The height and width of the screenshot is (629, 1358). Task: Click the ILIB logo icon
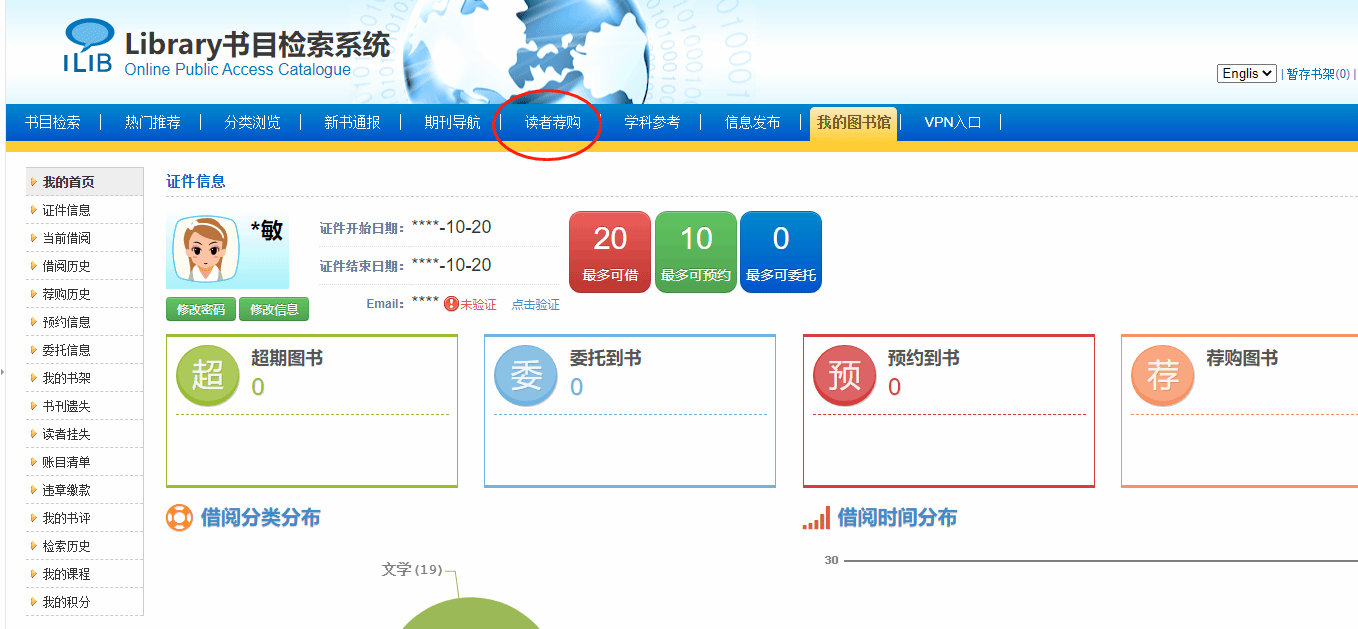(x=88, y=47)
